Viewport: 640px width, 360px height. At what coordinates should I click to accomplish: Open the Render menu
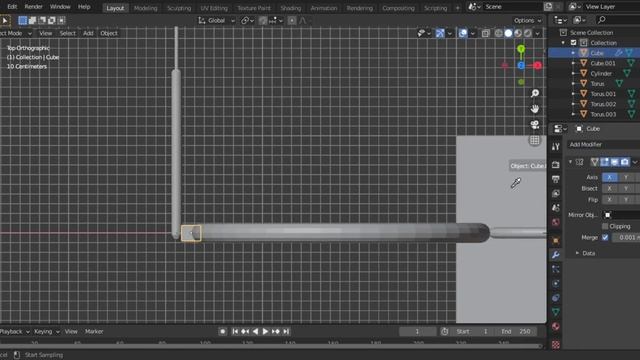33,7
